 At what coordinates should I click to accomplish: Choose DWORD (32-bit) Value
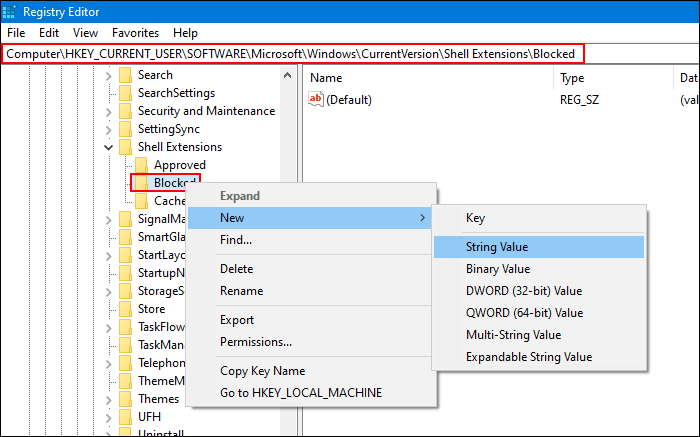[x=539, y=291]
